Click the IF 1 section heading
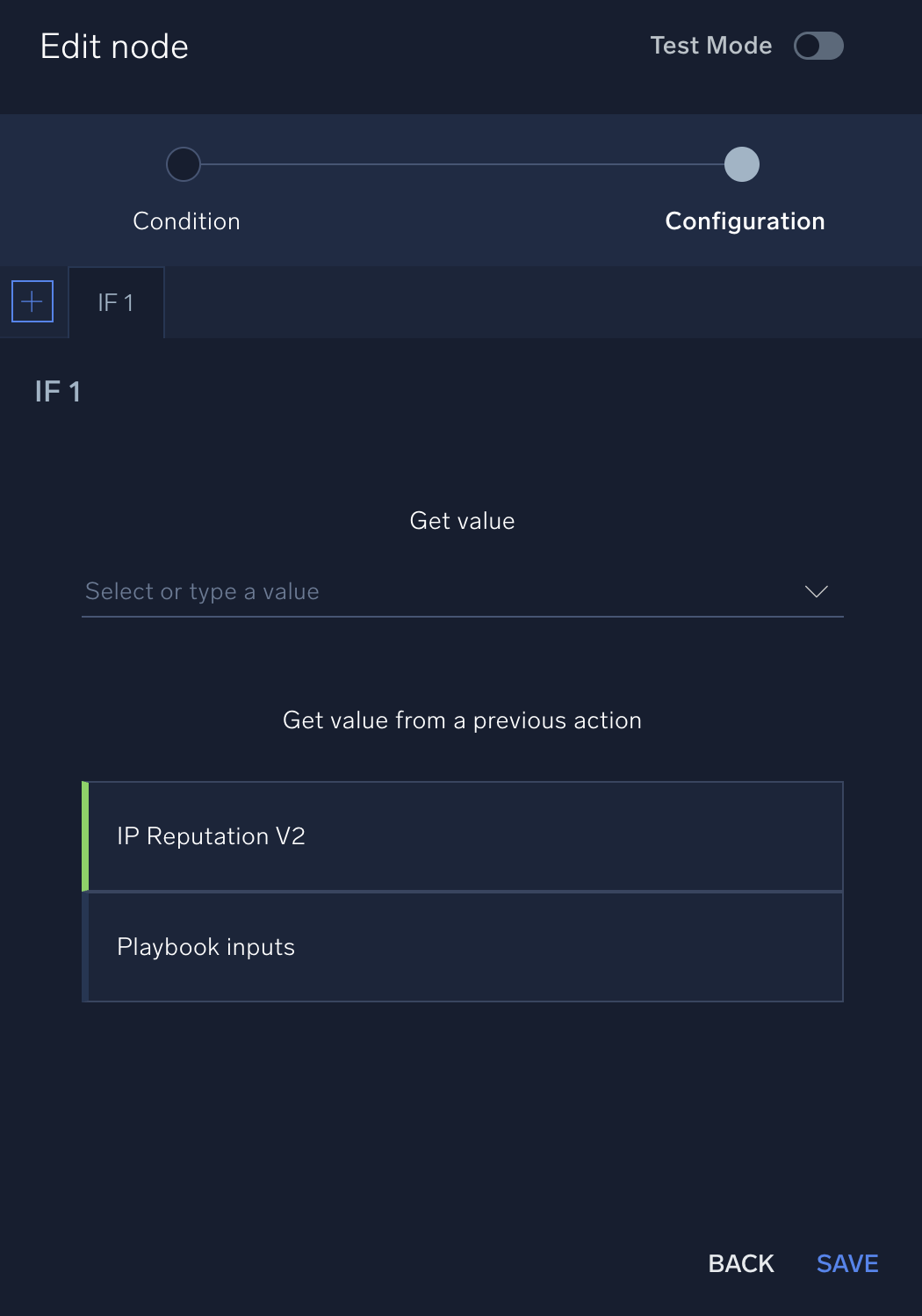This screenshot has height=1316, width=922. [x=58, y=391]
